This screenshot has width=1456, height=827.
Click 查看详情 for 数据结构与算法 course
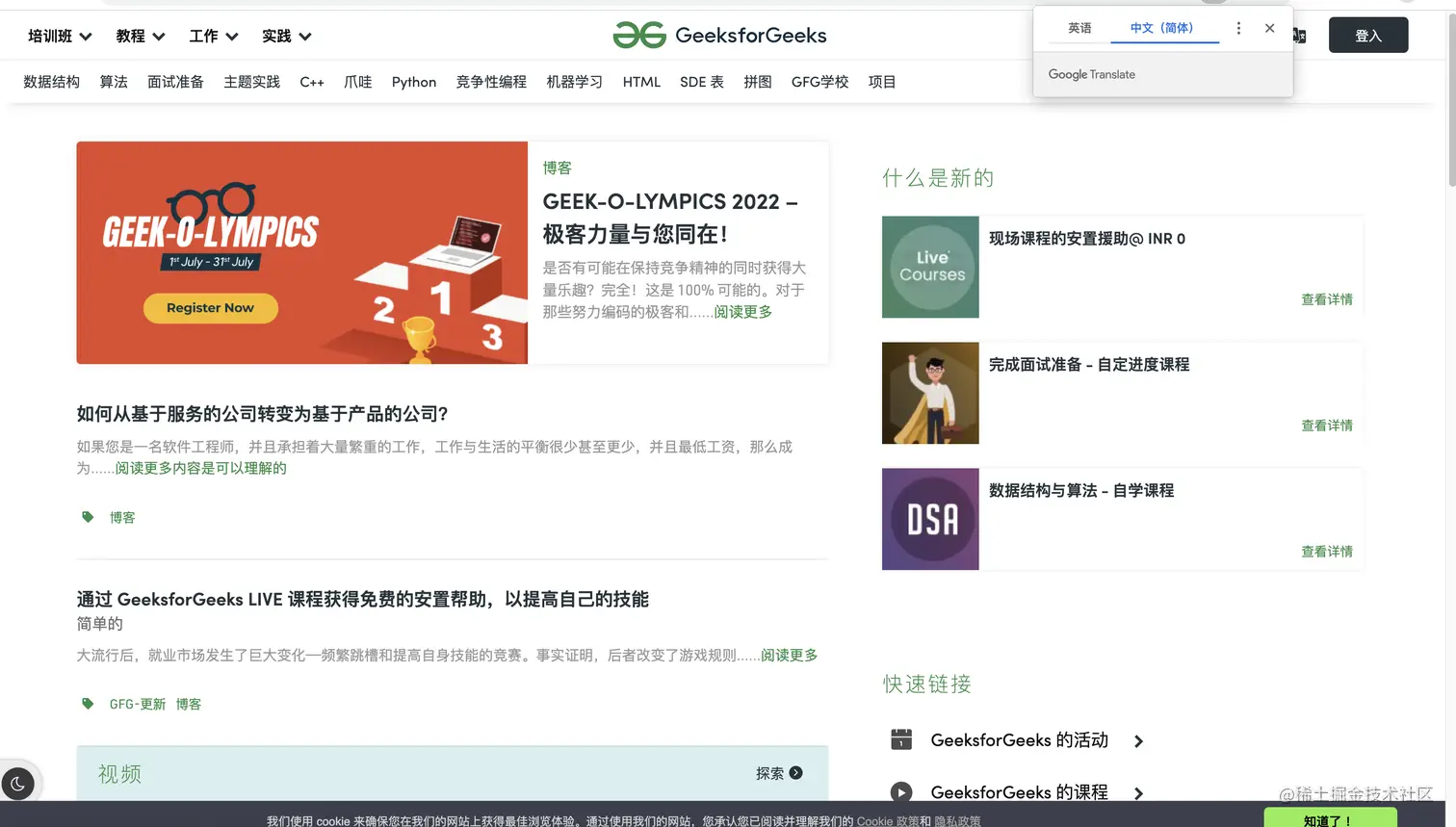[1327, 552]
